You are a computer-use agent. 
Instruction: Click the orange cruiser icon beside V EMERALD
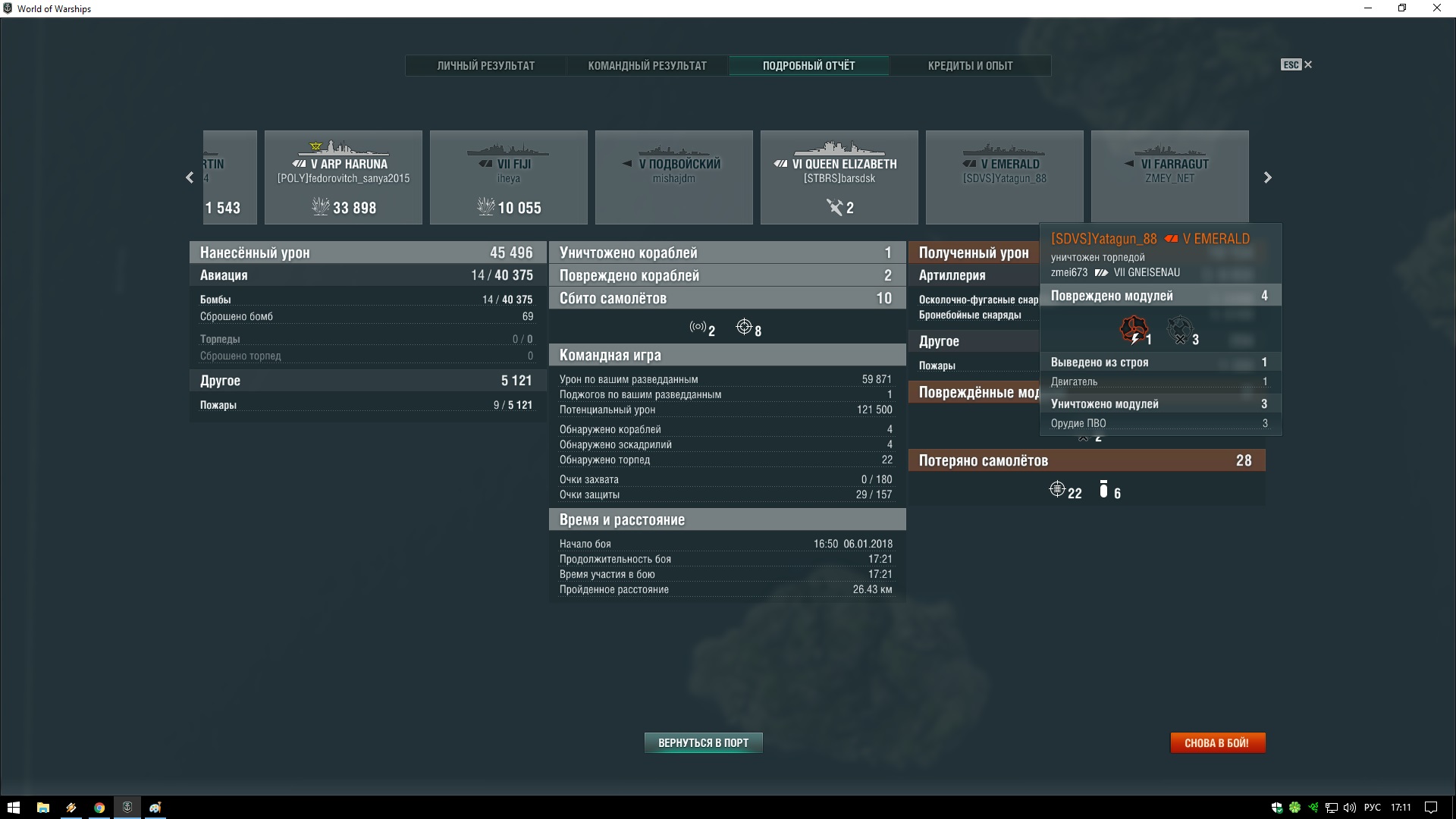pos(1171,239)
